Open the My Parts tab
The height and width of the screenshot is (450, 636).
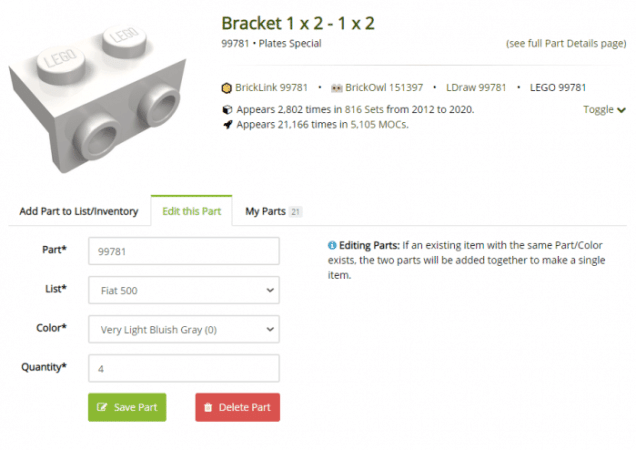(x=273, y=211)
